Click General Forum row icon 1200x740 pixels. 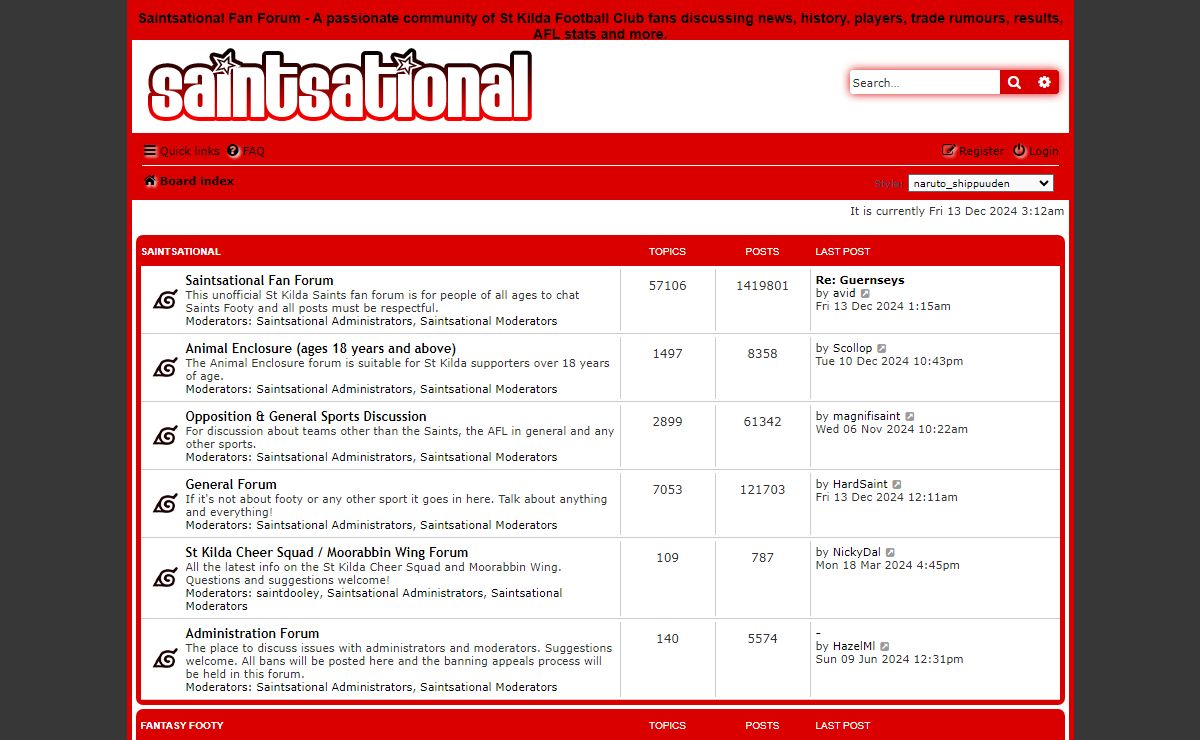coord(165,503)
